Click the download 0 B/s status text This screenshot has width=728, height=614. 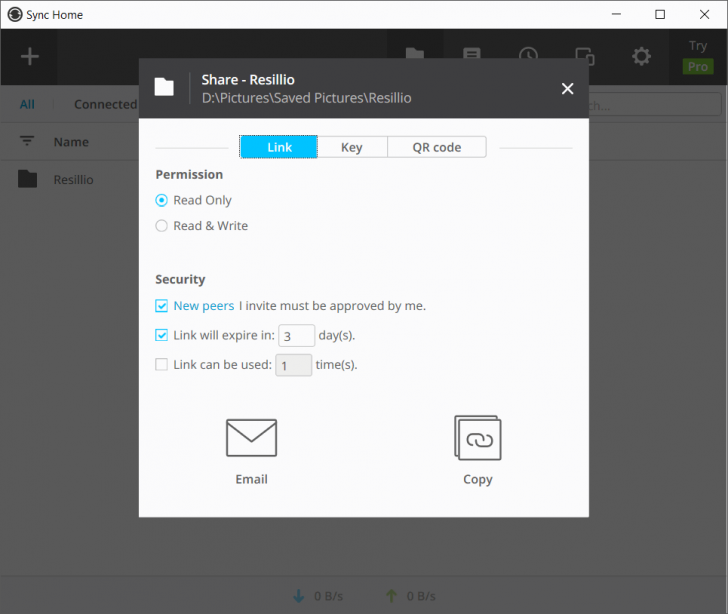coord(328,596)
